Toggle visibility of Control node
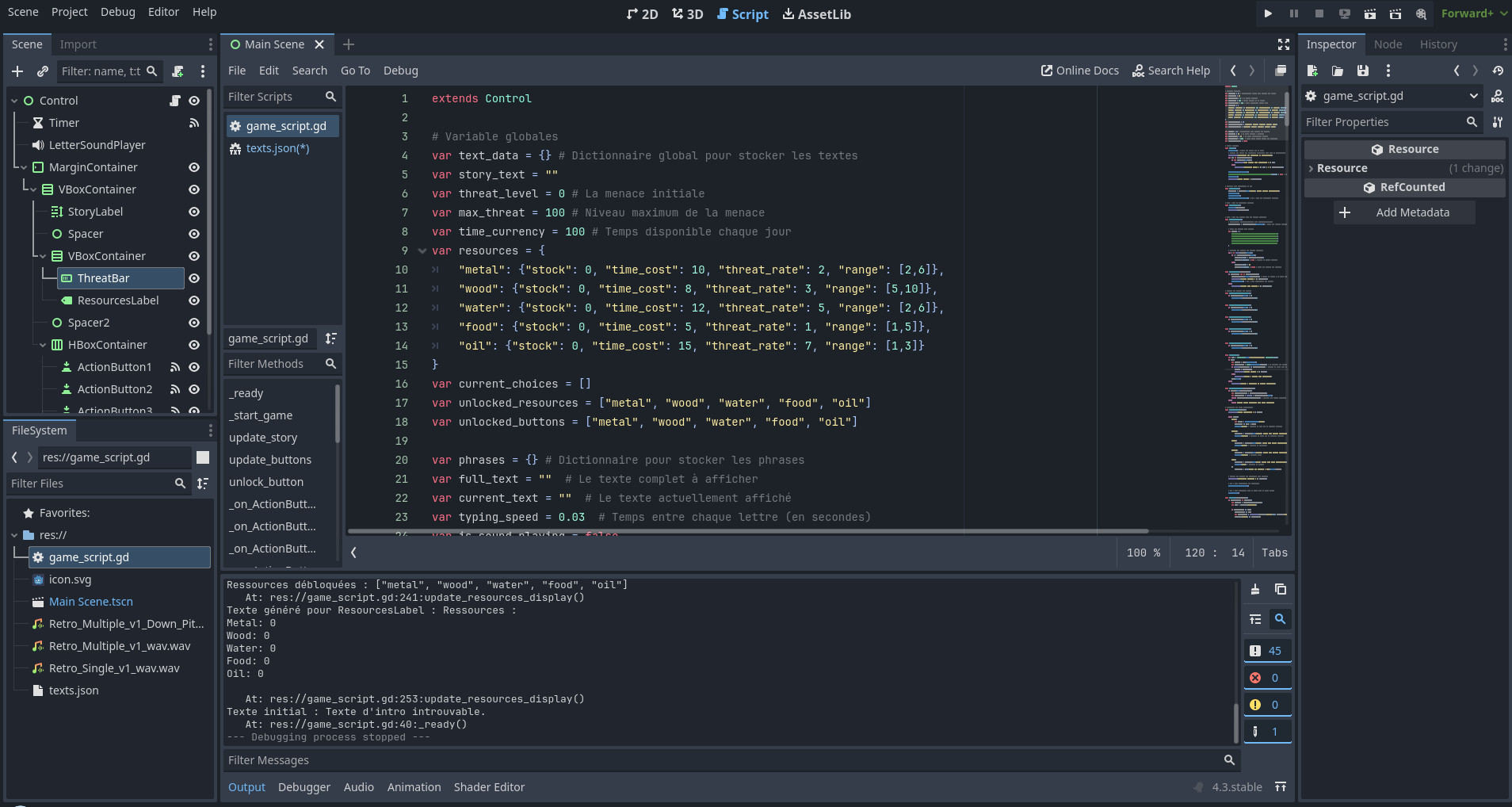Viewport: 1512px width, 807px height. 194,101
